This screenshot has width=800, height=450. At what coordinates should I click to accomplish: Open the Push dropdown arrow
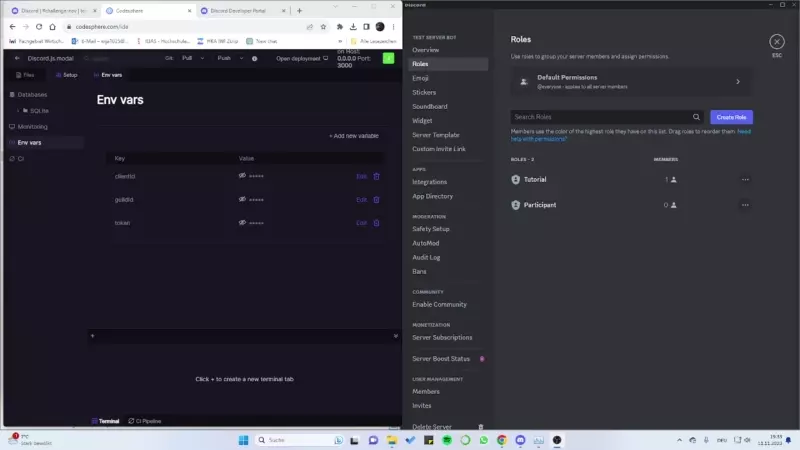click(240, 59)
